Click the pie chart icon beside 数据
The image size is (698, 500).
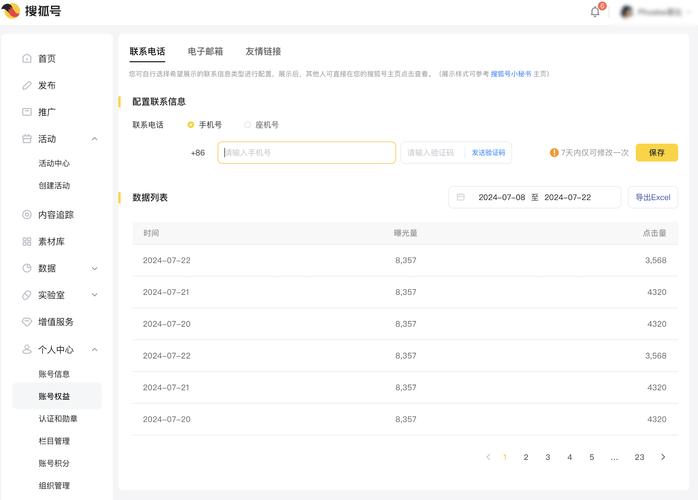[x=27, y=268]
